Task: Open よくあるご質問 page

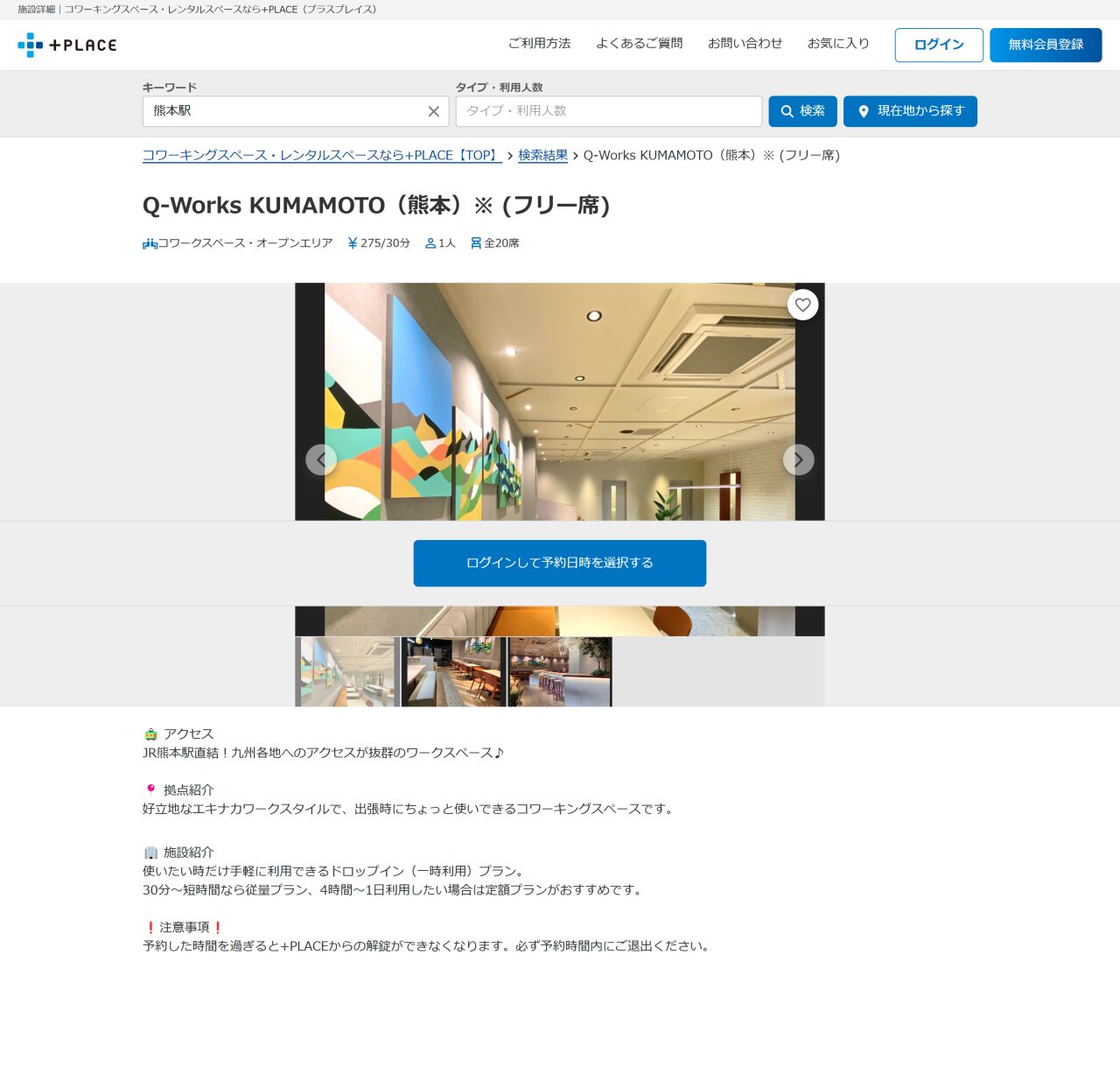Action: (x=639, y=43)
